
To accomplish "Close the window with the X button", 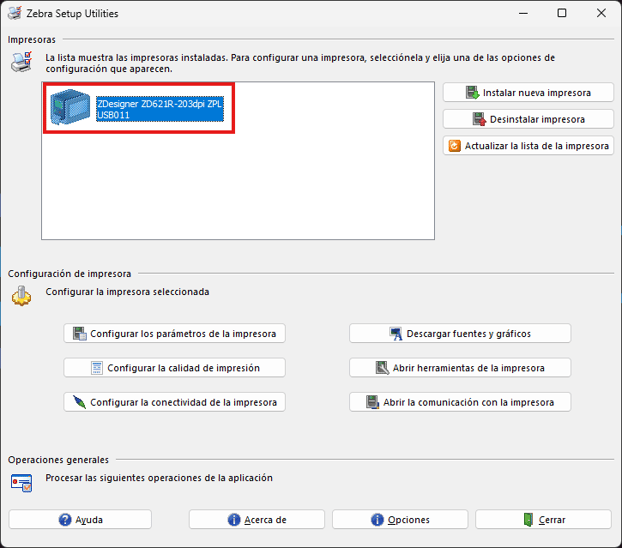I will coord(601,13).
